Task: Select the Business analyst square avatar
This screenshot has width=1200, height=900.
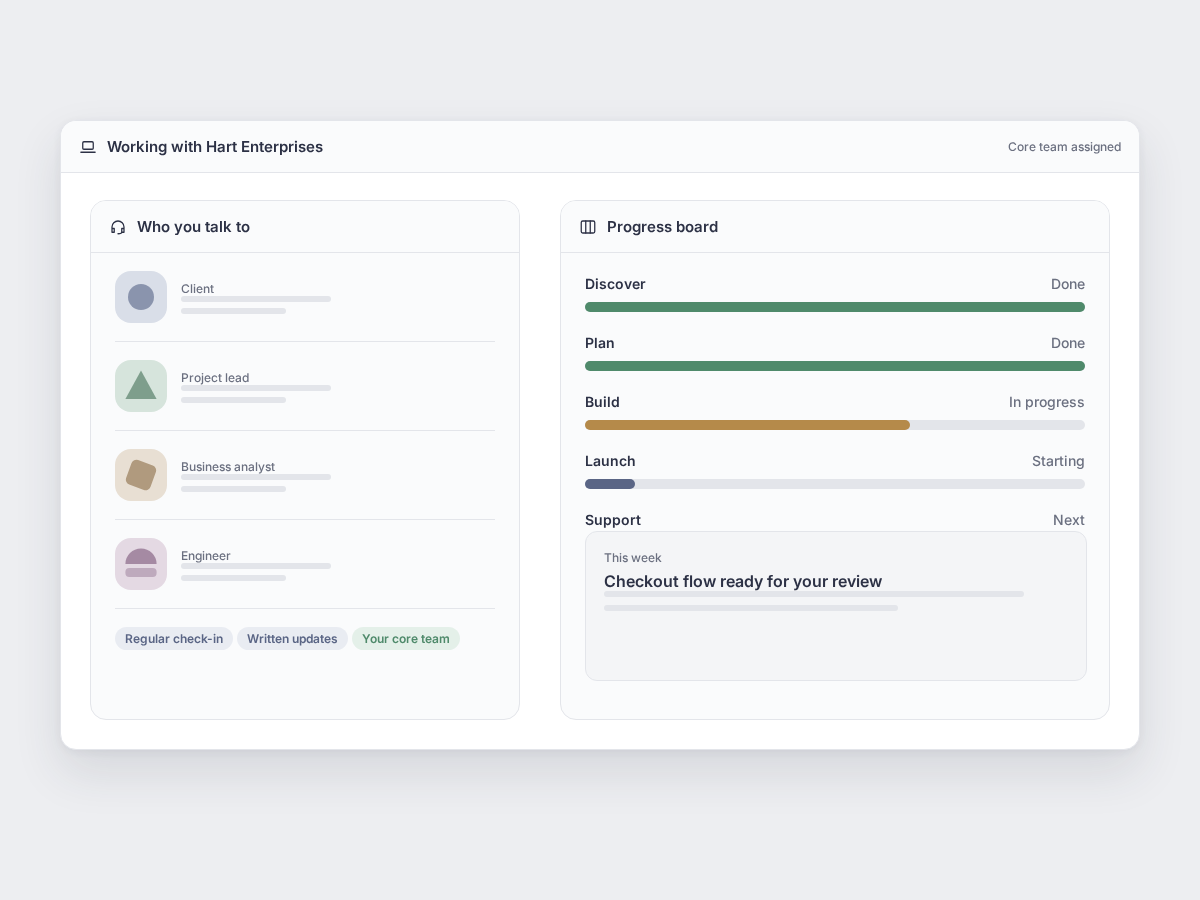Action: [x=141, y=475]
